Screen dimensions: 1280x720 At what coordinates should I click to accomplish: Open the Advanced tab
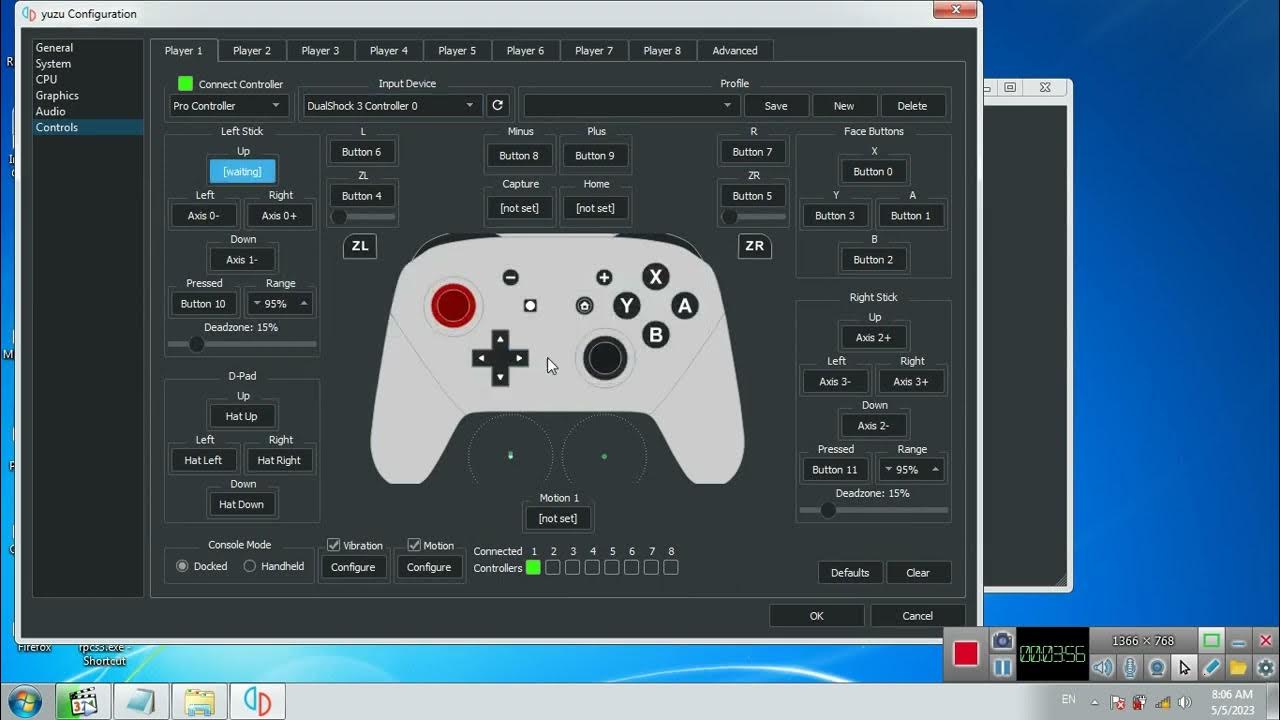click(735, 50)
